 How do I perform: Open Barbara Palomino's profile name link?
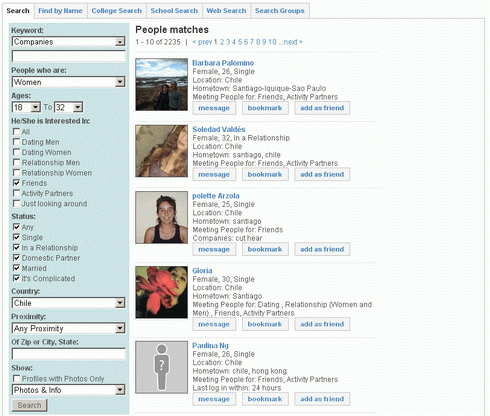point(223,63)
